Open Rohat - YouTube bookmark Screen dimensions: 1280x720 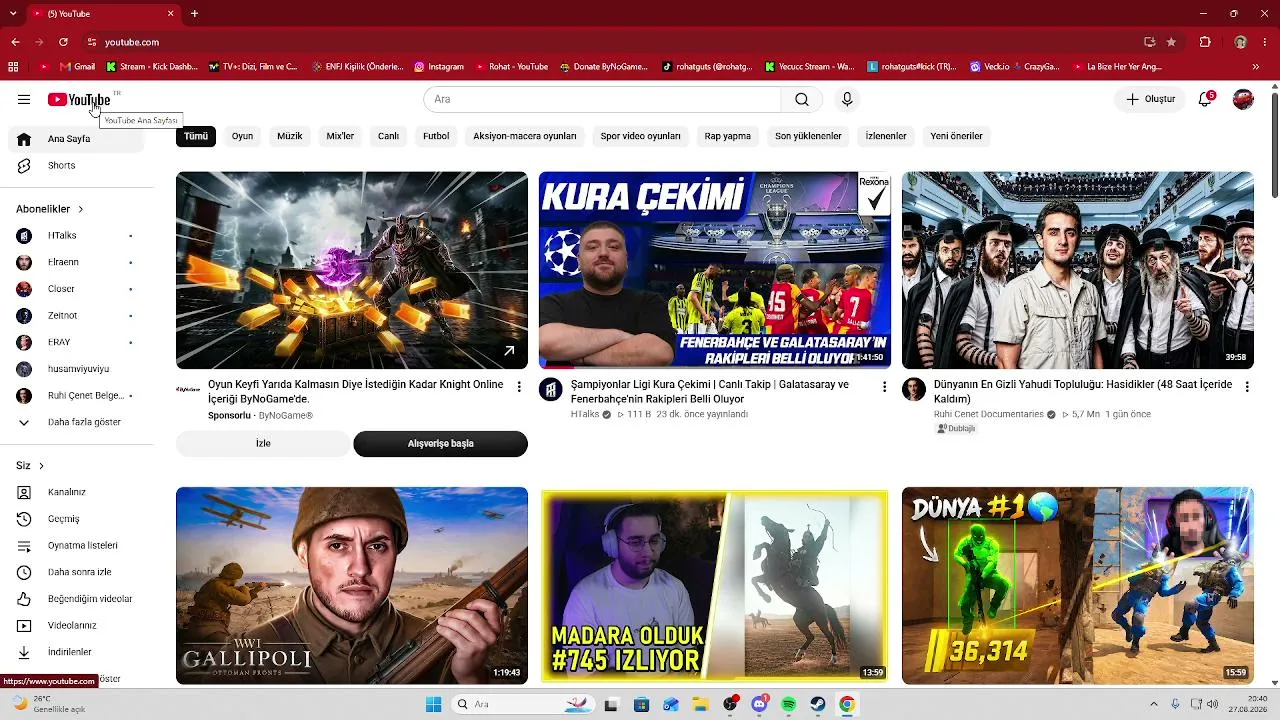coord(511,67)
